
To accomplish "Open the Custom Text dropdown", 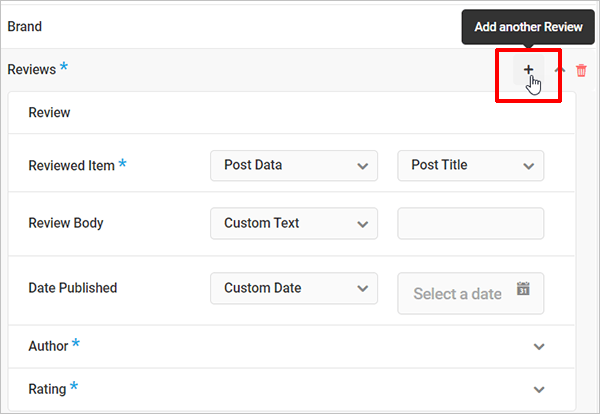I will (294, 223).
